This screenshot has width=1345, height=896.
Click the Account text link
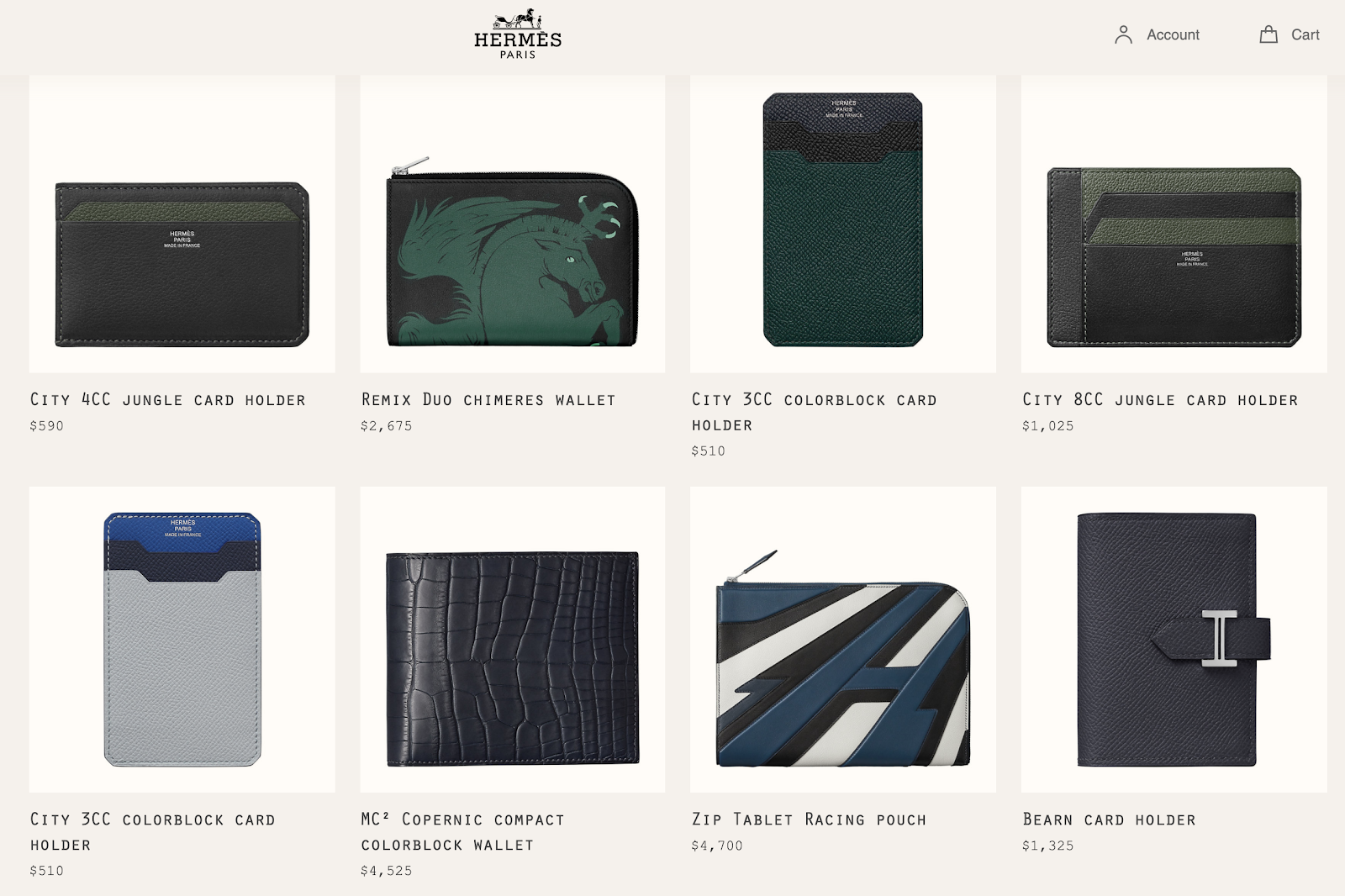click(x=1173, y=34)
